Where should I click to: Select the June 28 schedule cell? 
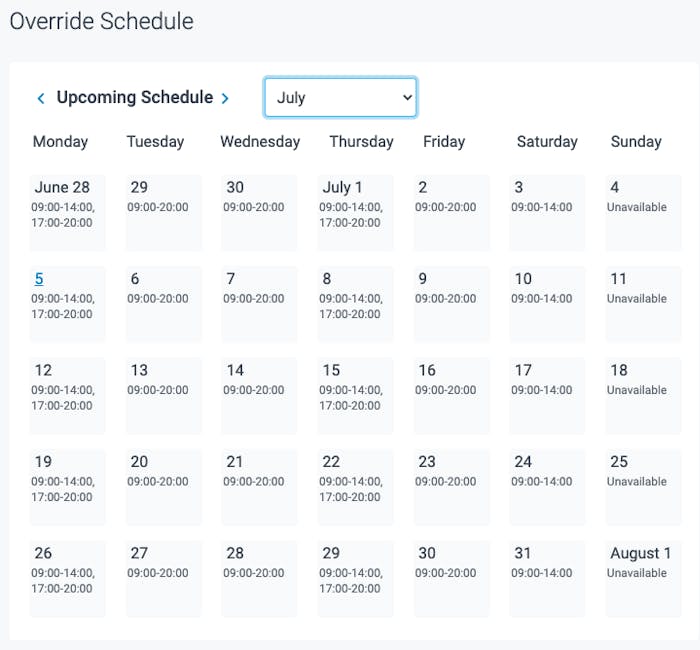(x=67, y=212)
